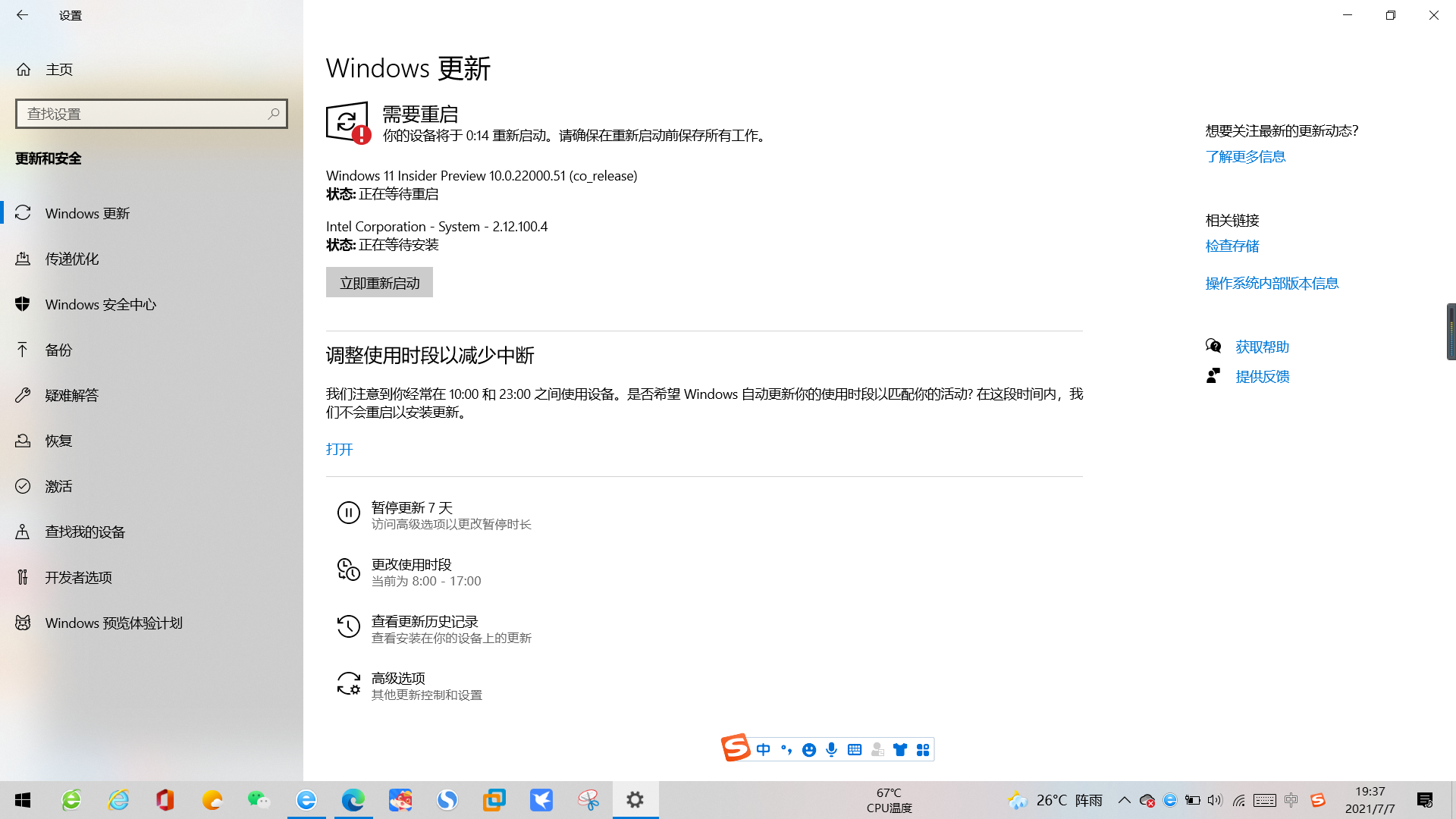Click the 暂停更新 7 天 pause icon
1456x819 pixels.
[348, 513]
